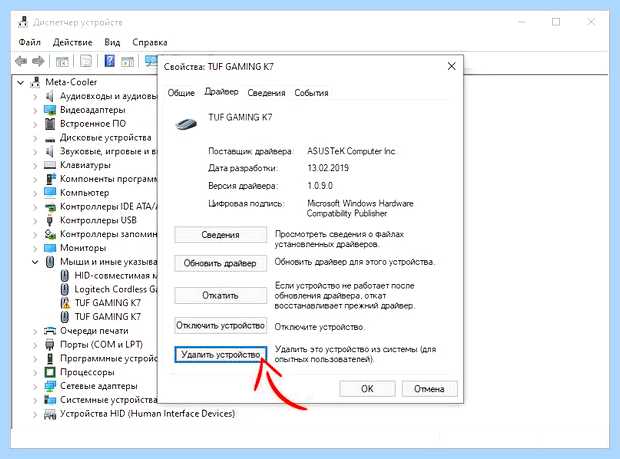620x459 pixels.
Task: Expand the Клавиатуры node
Action: pyautogui.click(x=35, y=165)
